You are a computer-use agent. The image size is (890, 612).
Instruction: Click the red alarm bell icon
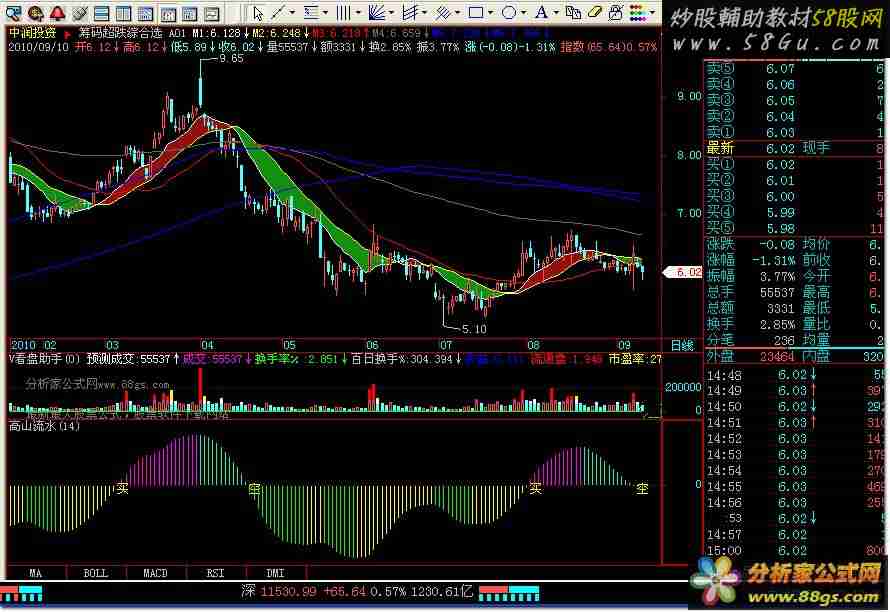pyautogui.click(x=58, y=13)
